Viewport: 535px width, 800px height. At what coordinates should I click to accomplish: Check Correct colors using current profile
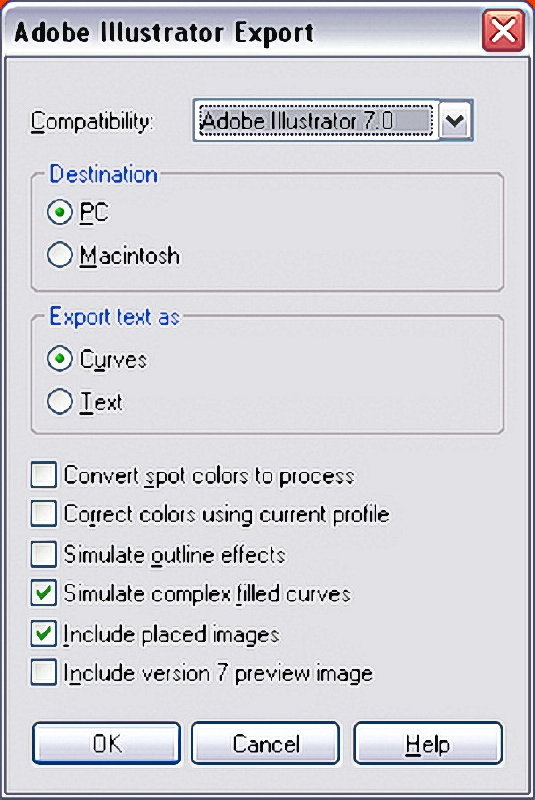point(43,514)
